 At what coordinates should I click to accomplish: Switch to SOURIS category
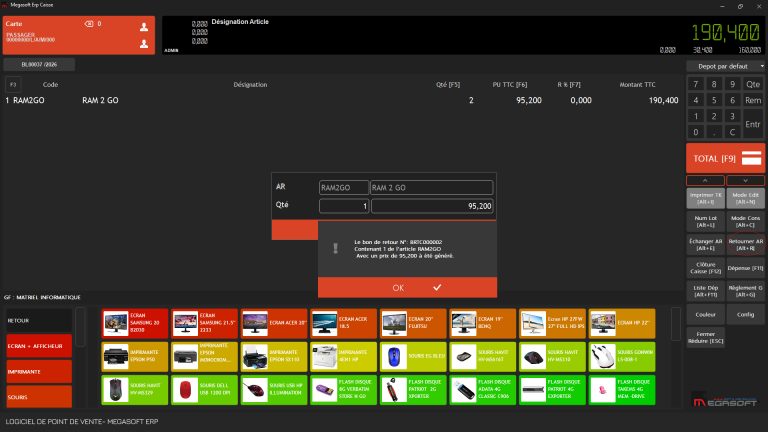[39, 396]
